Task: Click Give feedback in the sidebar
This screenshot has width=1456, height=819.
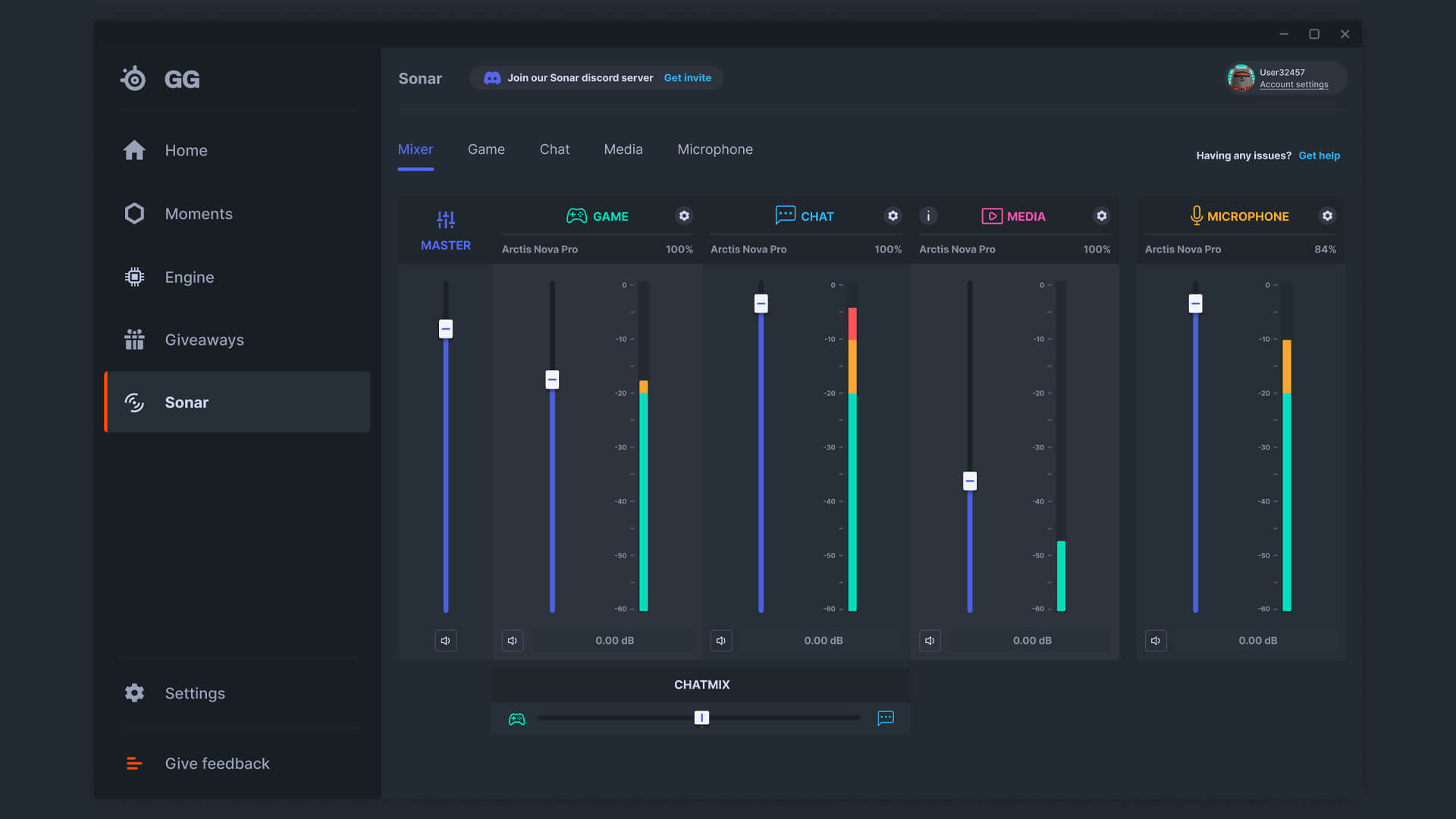Action: pos(237,764)
